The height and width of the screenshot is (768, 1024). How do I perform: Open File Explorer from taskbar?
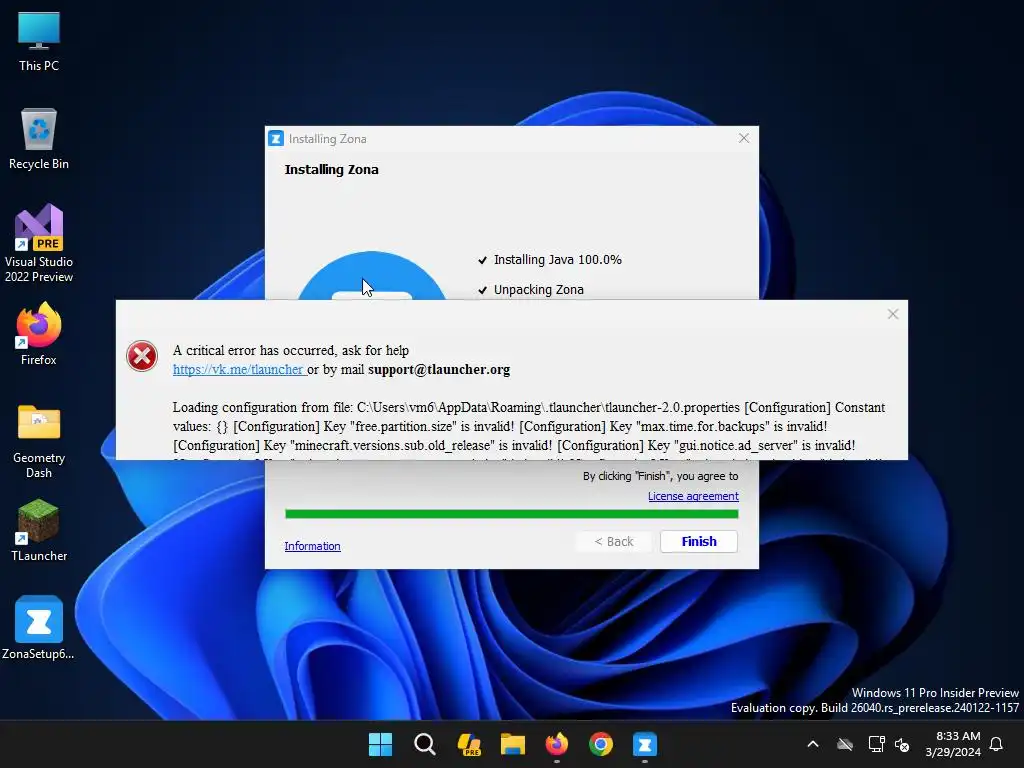[x=513, y=744]
